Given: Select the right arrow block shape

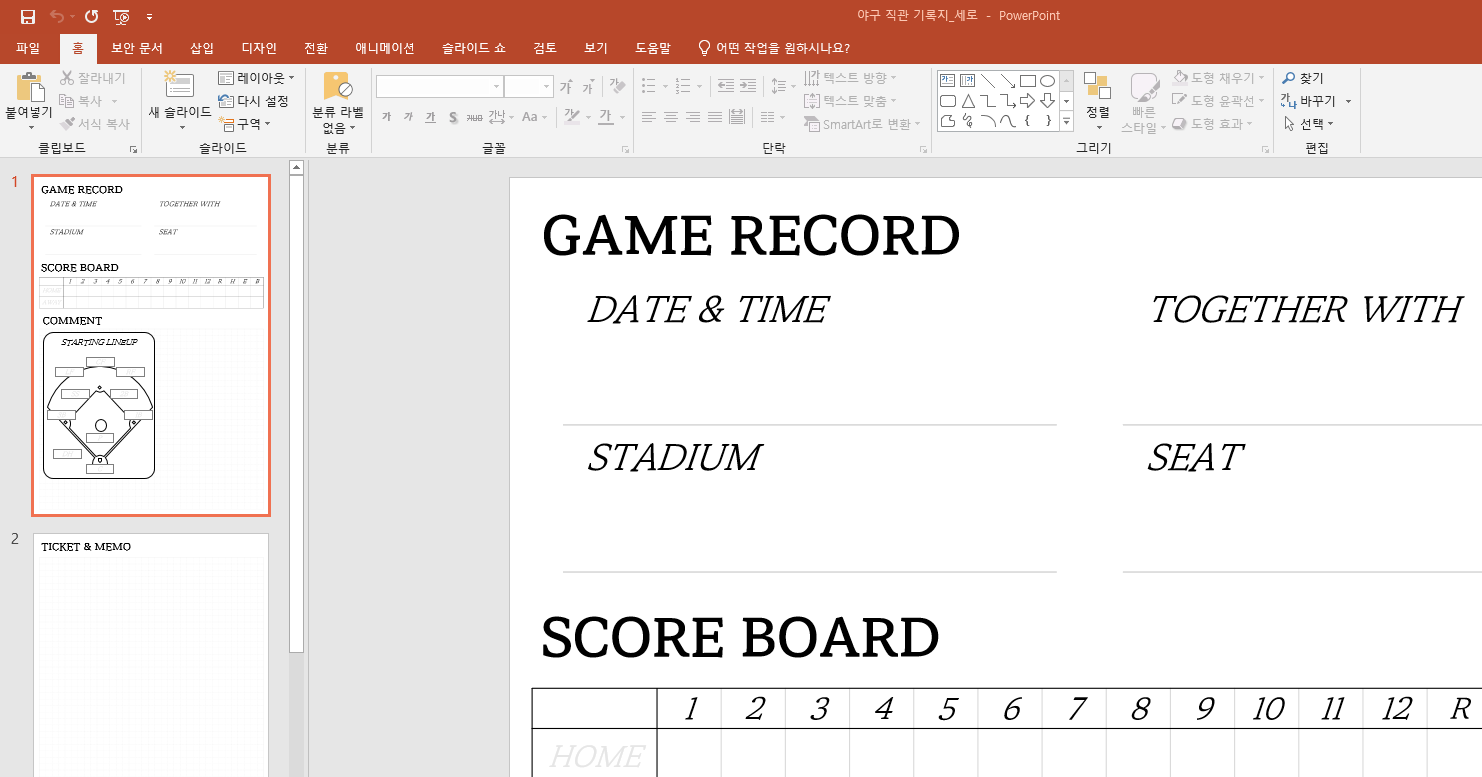Looking at the screenshot, I should coord(1027,101).
